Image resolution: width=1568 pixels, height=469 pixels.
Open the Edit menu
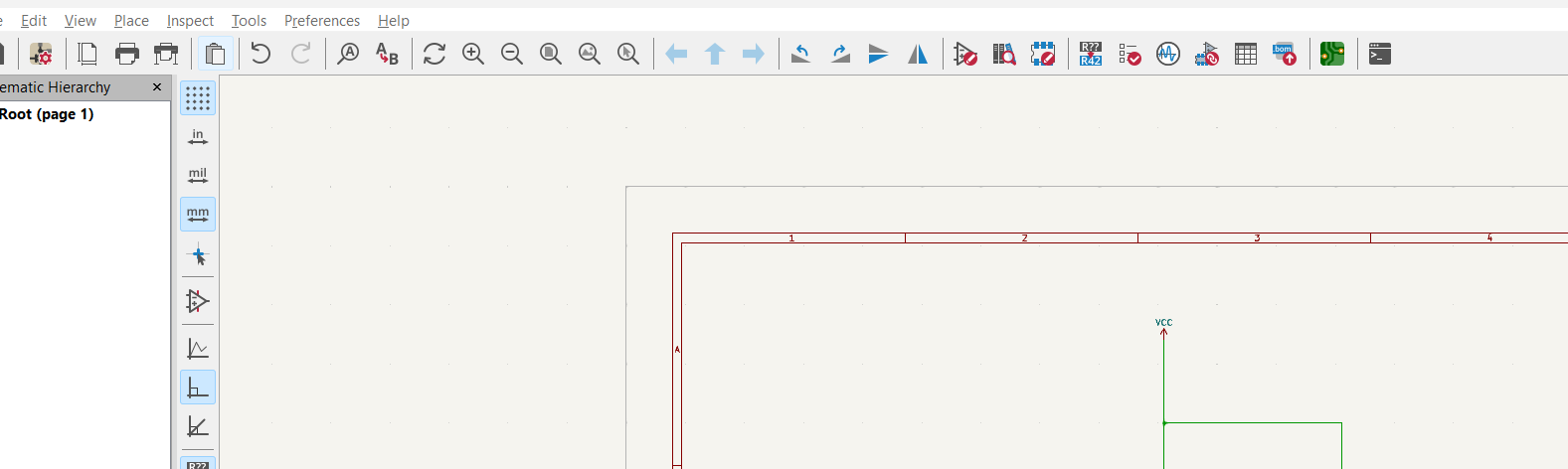[x=34, y=20]
